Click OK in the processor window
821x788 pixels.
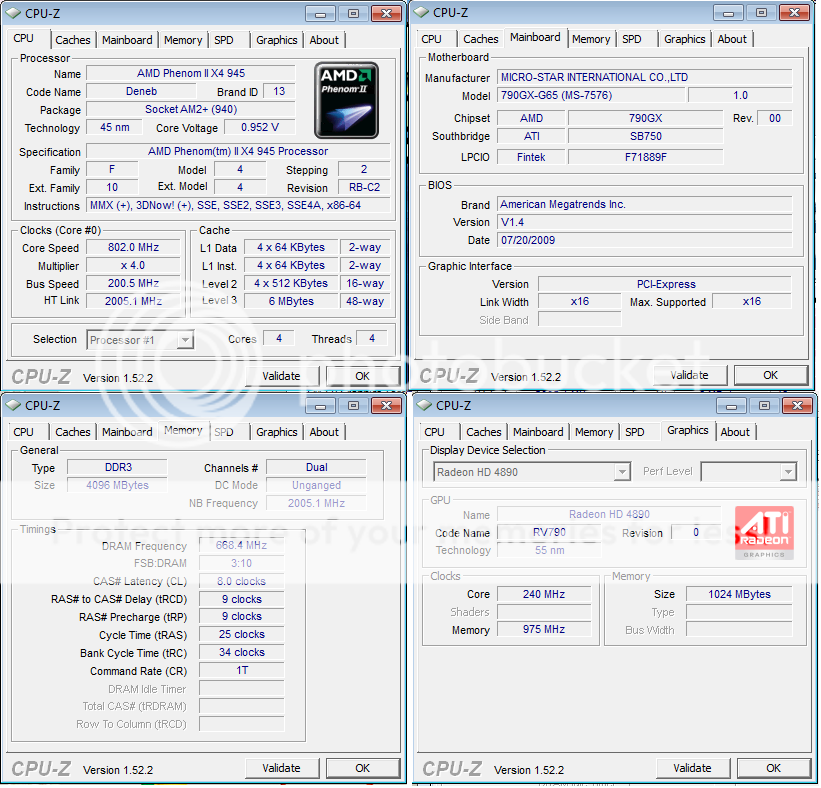coord(362,376)
